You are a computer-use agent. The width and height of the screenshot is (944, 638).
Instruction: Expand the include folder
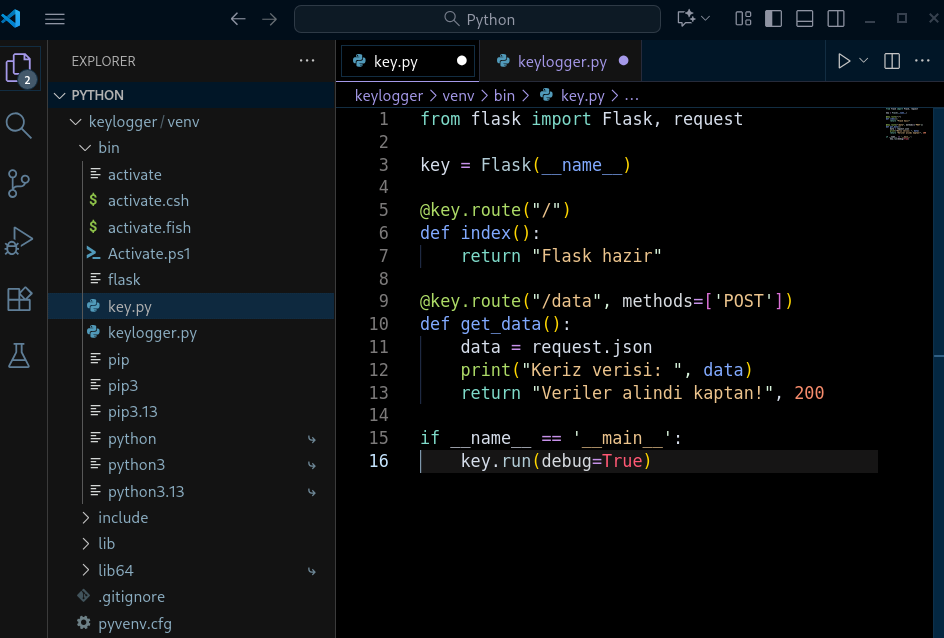click(x=191, y=518)
